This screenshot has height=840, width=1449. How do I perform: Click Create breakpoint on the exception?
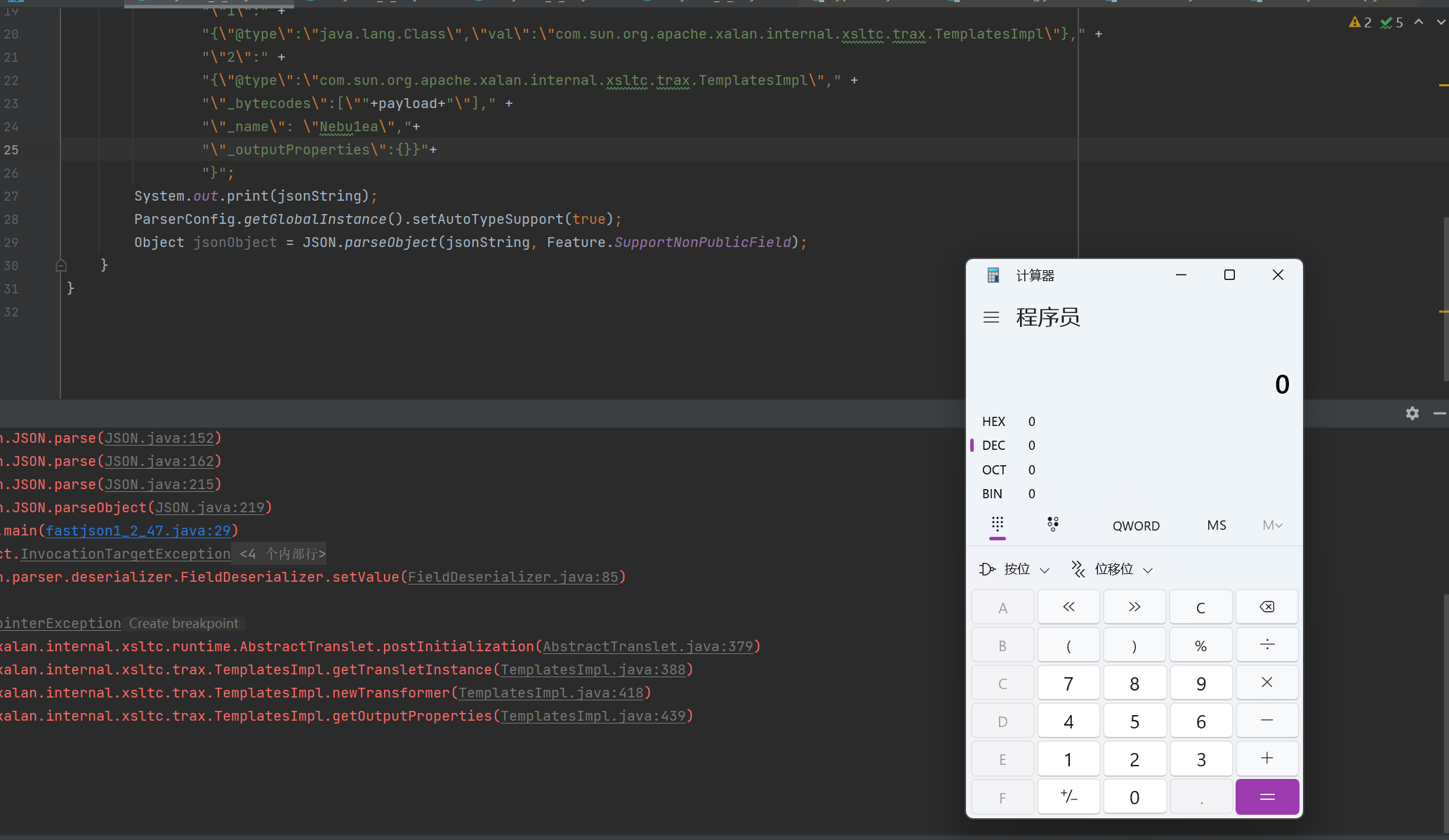(183, 623)
